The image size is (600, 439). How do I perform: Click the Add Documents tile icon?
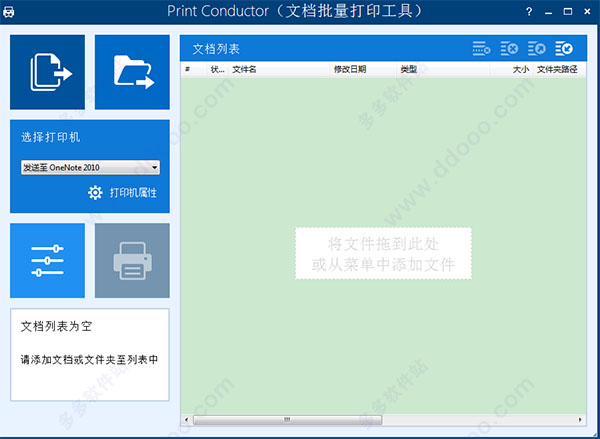coord(47,72)
